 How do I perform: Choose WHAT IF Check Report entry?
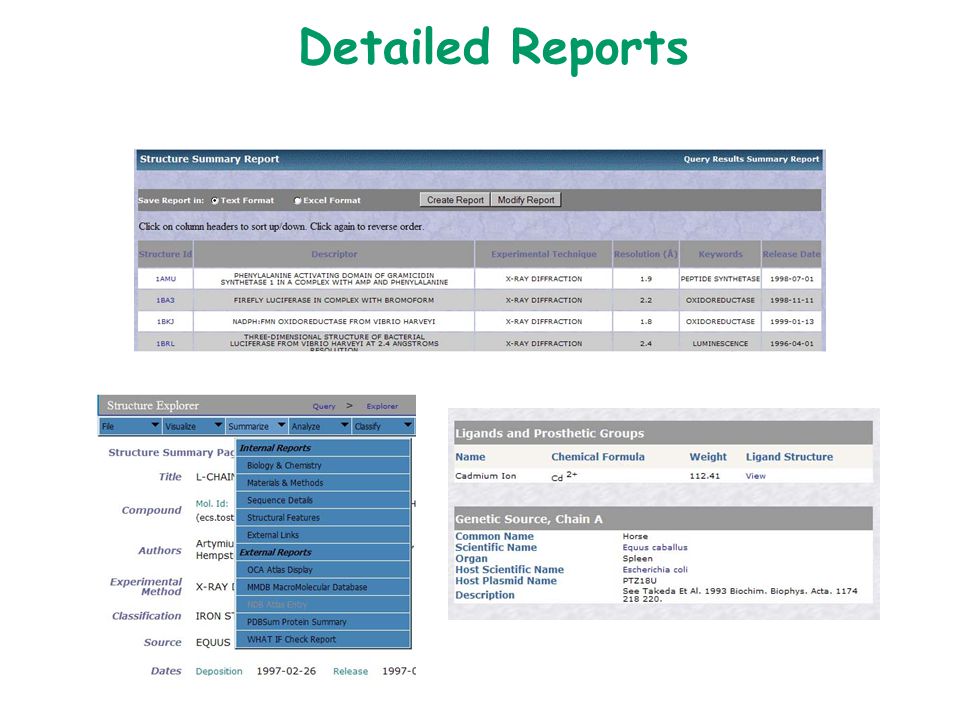coord(323,639)
